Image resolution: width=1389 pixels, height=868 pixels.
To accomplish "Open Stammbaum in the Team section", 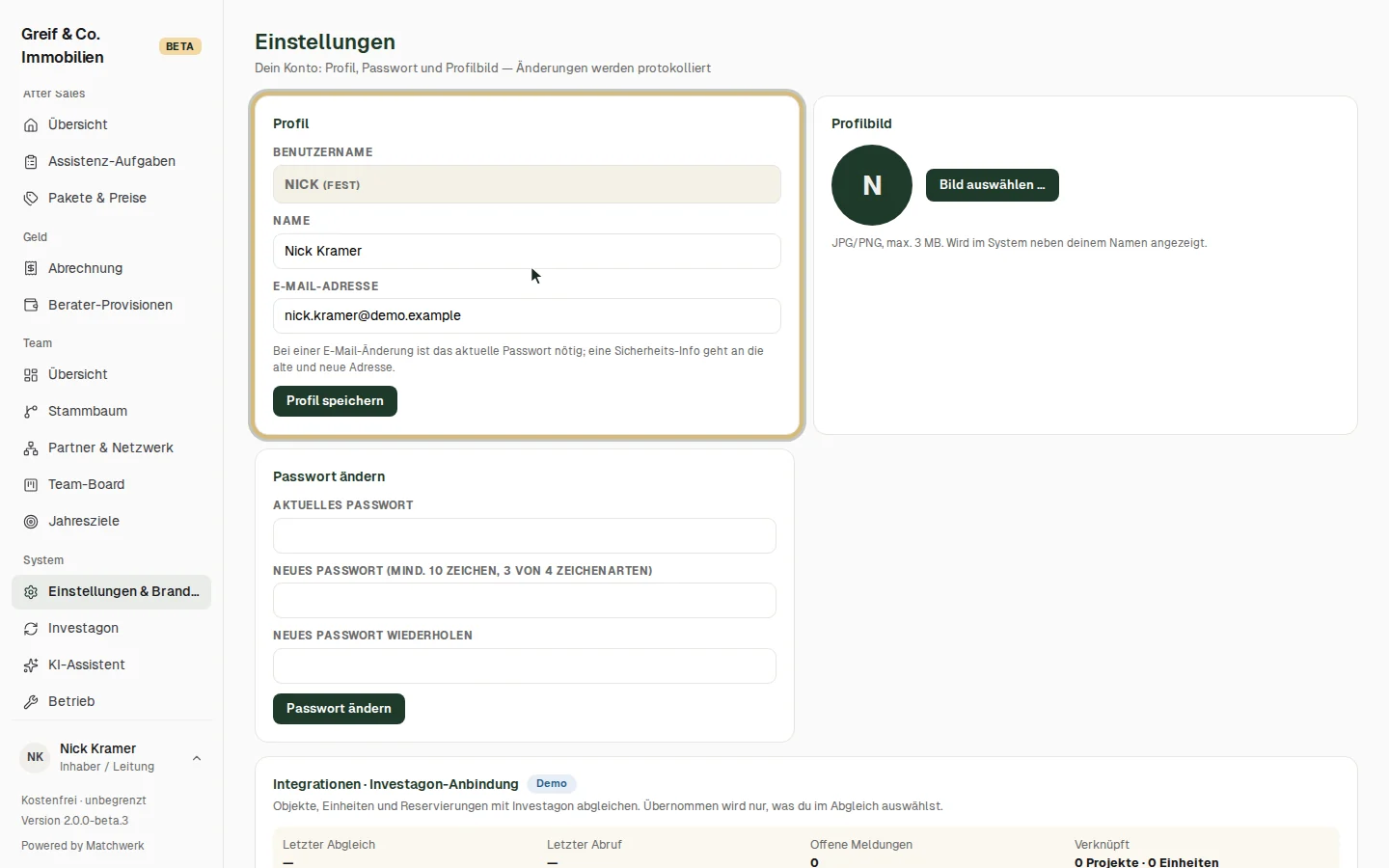I will click(111, 412).
